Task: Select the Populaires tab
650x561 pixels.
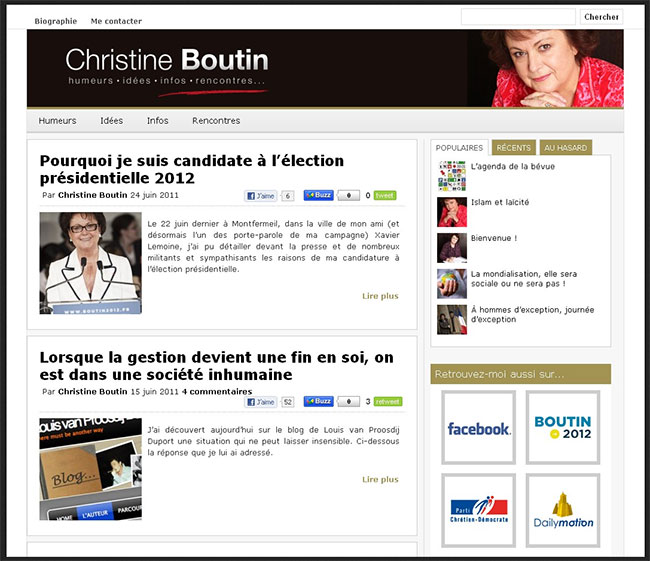Action: click(459, 148)
